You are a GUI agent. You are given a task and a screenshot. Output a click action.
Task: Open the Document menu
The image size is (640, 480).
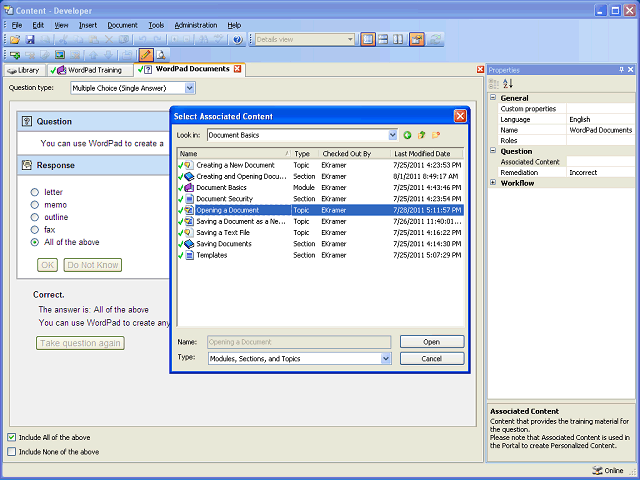(122, 25)
